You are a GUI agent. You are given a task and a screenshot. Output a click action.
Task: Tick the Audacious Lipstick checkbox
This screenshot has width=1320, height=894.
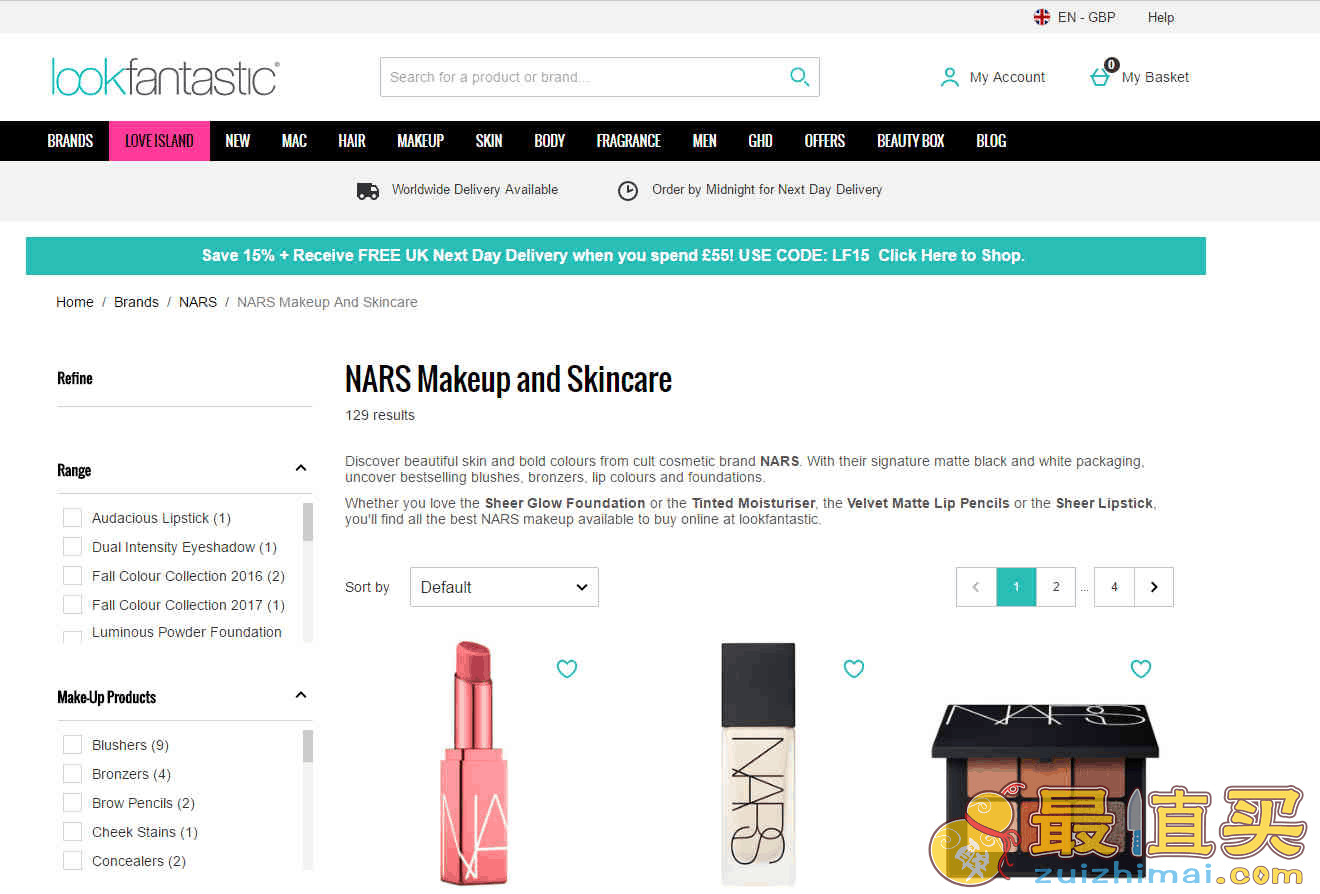tap(72, 518)
